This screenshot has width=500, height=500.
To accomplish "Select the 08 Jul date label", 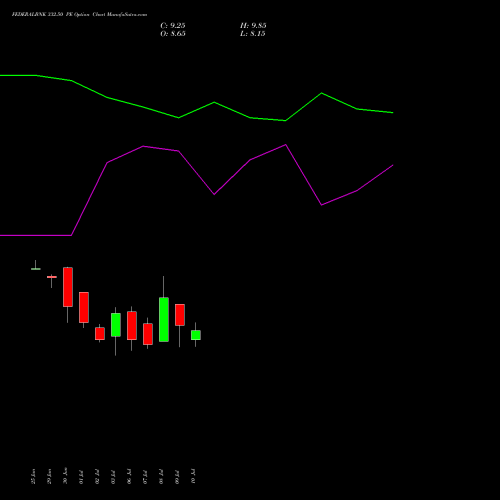I will point(161,477).
